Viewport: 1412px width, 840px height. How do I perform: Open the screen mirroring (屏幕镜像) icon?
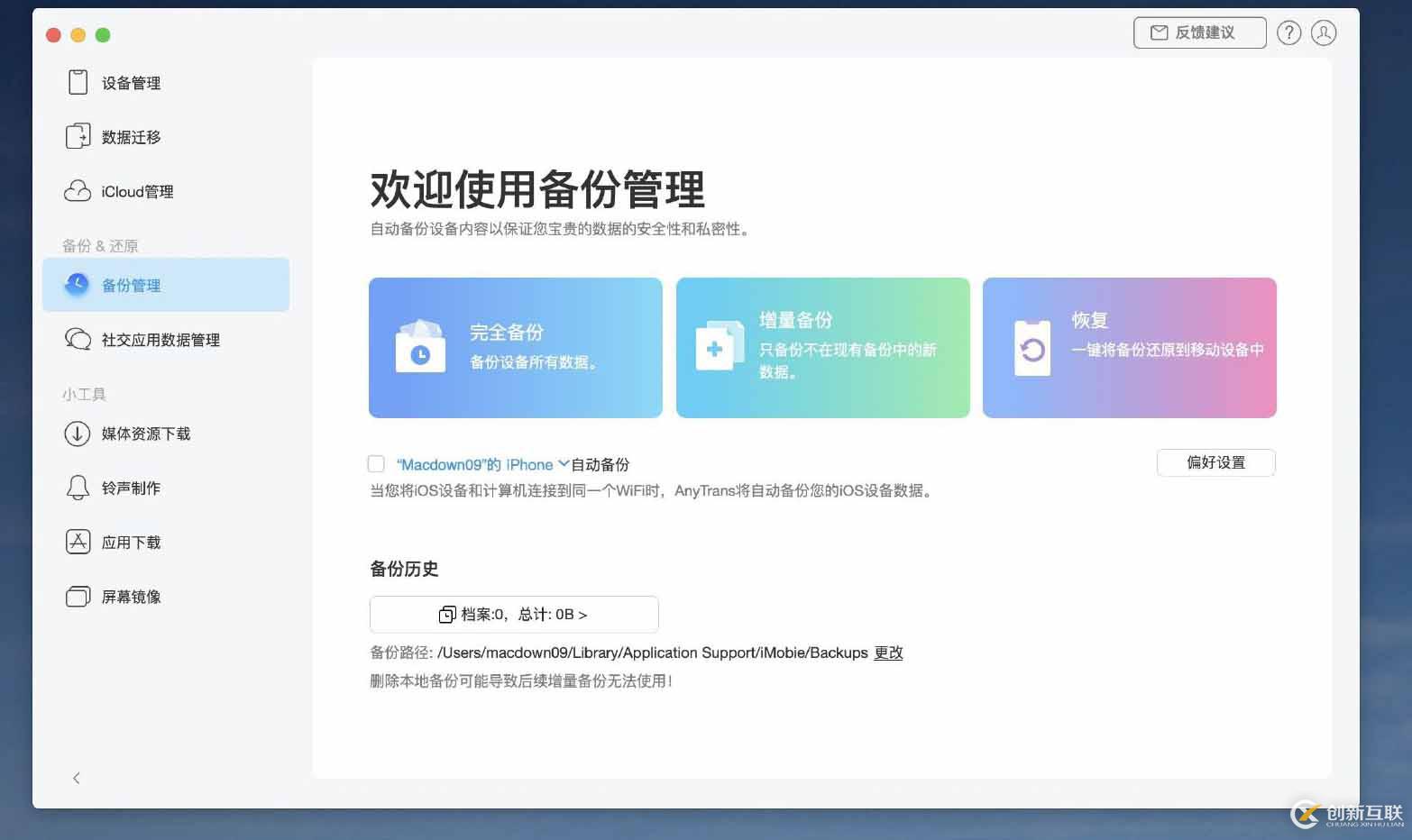coord(78,597)
